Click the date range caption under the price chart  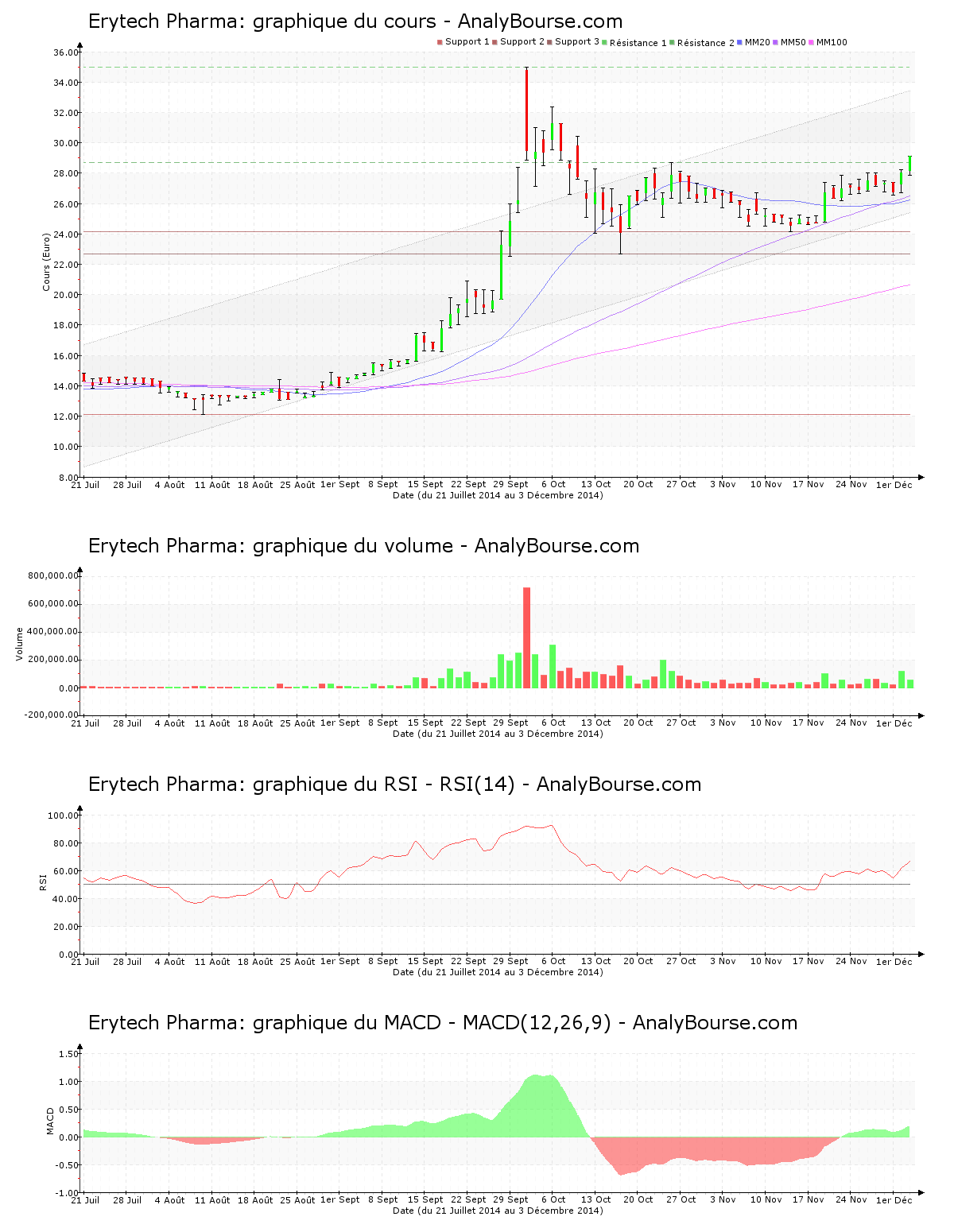pos(498,495)
